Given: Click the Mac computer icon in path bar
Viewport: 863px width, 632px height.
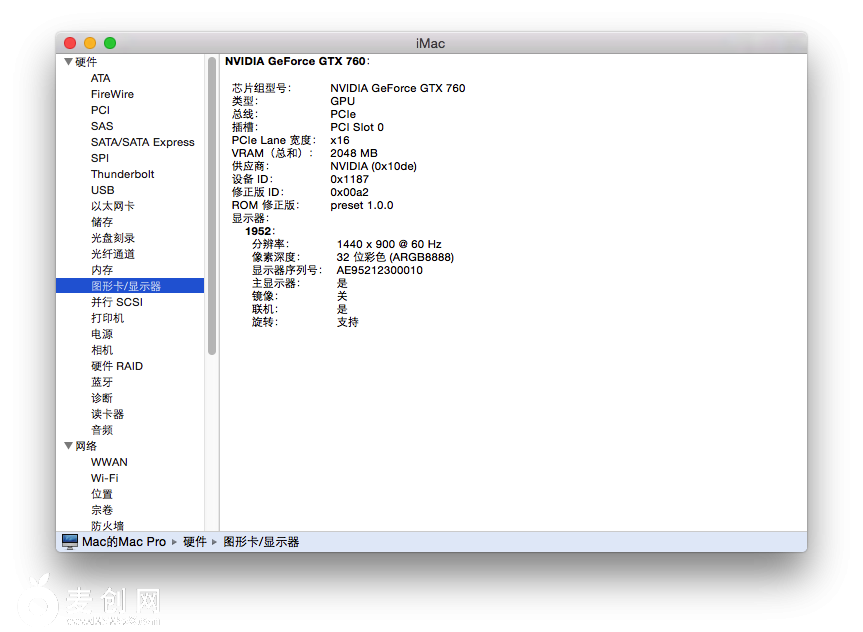Looking at the screenshot, I should tap(69, 541).
